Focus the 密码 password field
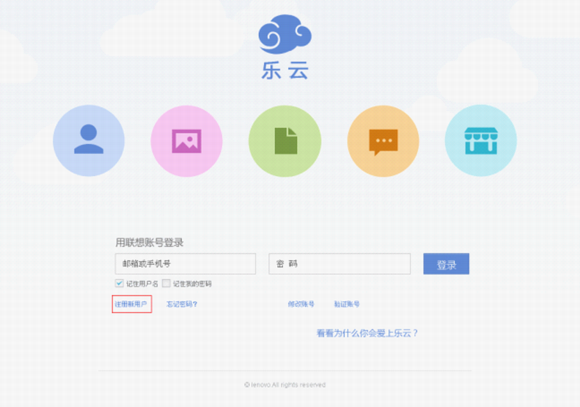The height and width of the screenshot is (407, 580). (x=340, y=264)
